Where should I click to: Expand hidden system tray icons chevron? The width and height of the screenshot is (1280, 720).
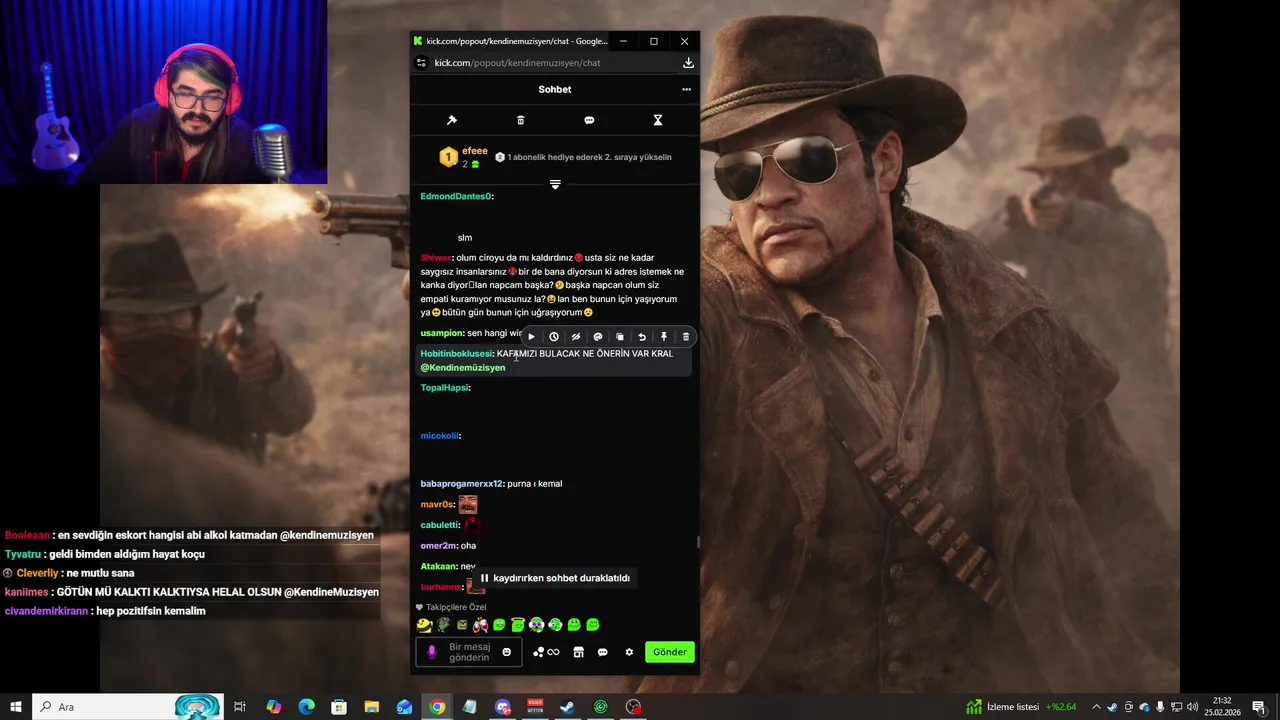[1096, 707]
